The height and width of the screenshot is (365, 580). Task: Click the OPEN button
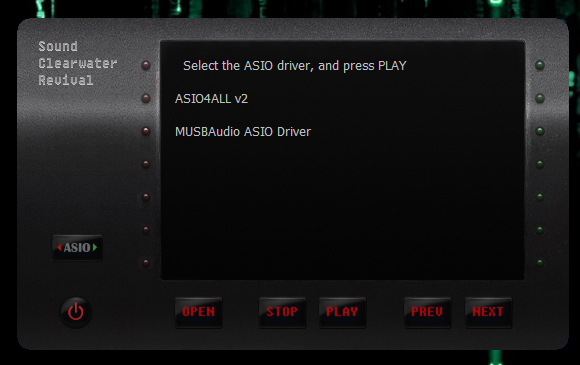click(199, 312)
